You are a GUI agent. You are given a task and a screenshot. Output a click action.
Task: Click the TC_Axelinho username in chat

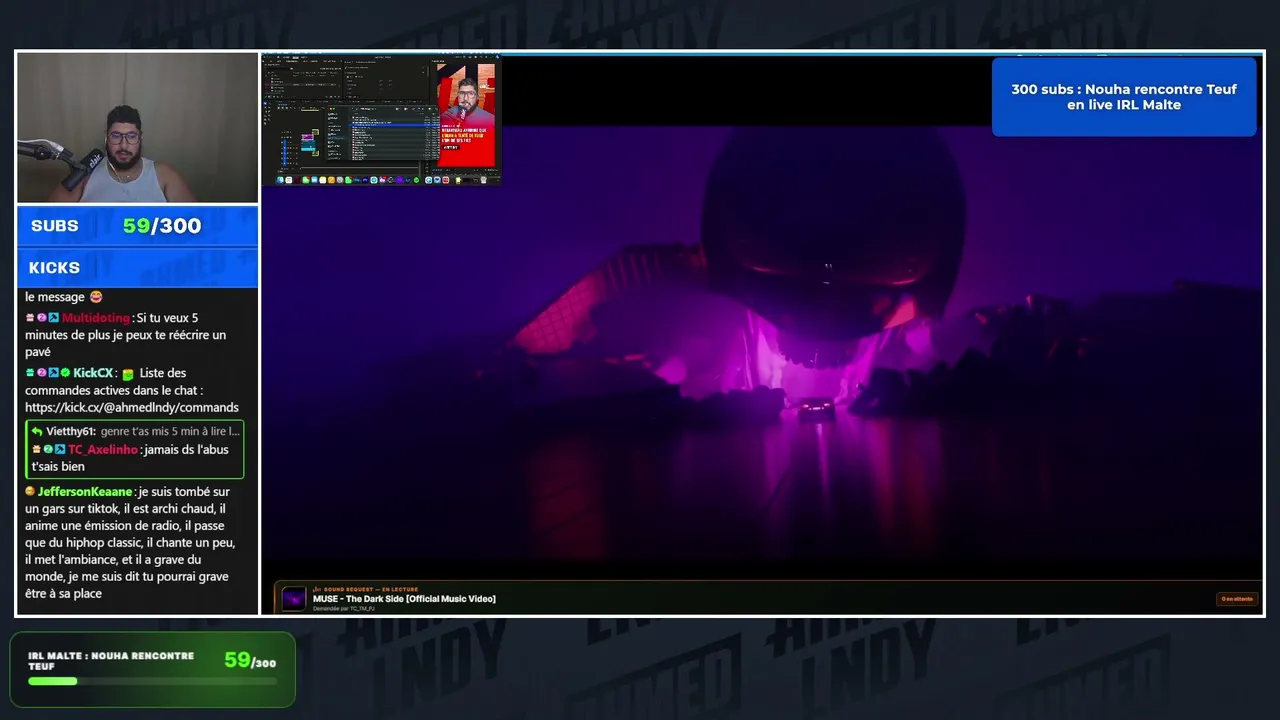(103, 450)
